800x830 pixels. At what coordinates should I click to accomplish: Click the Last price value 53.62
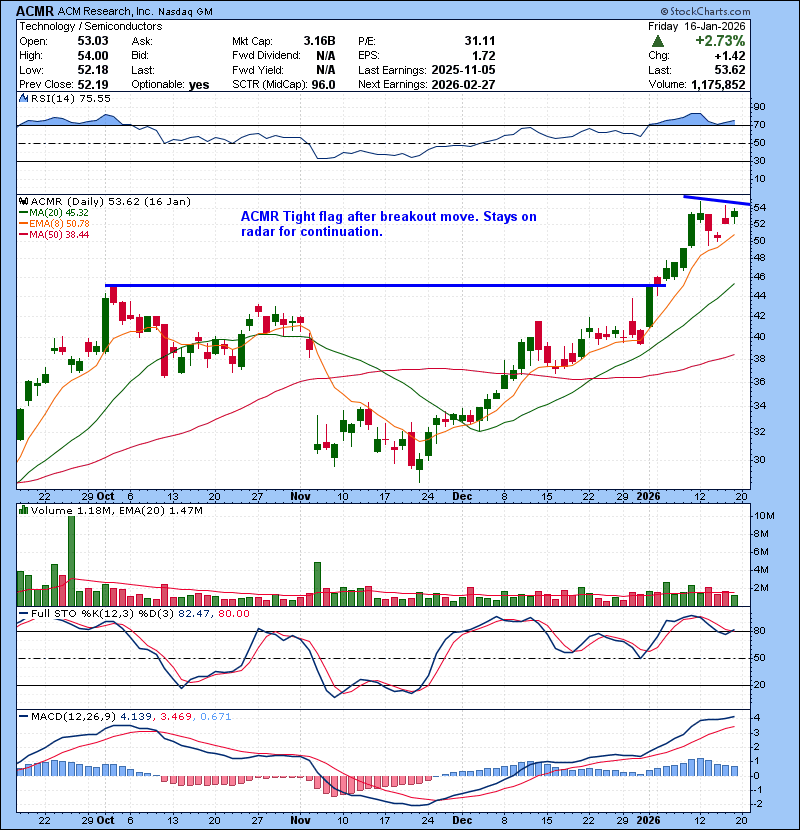coord(730,70)
